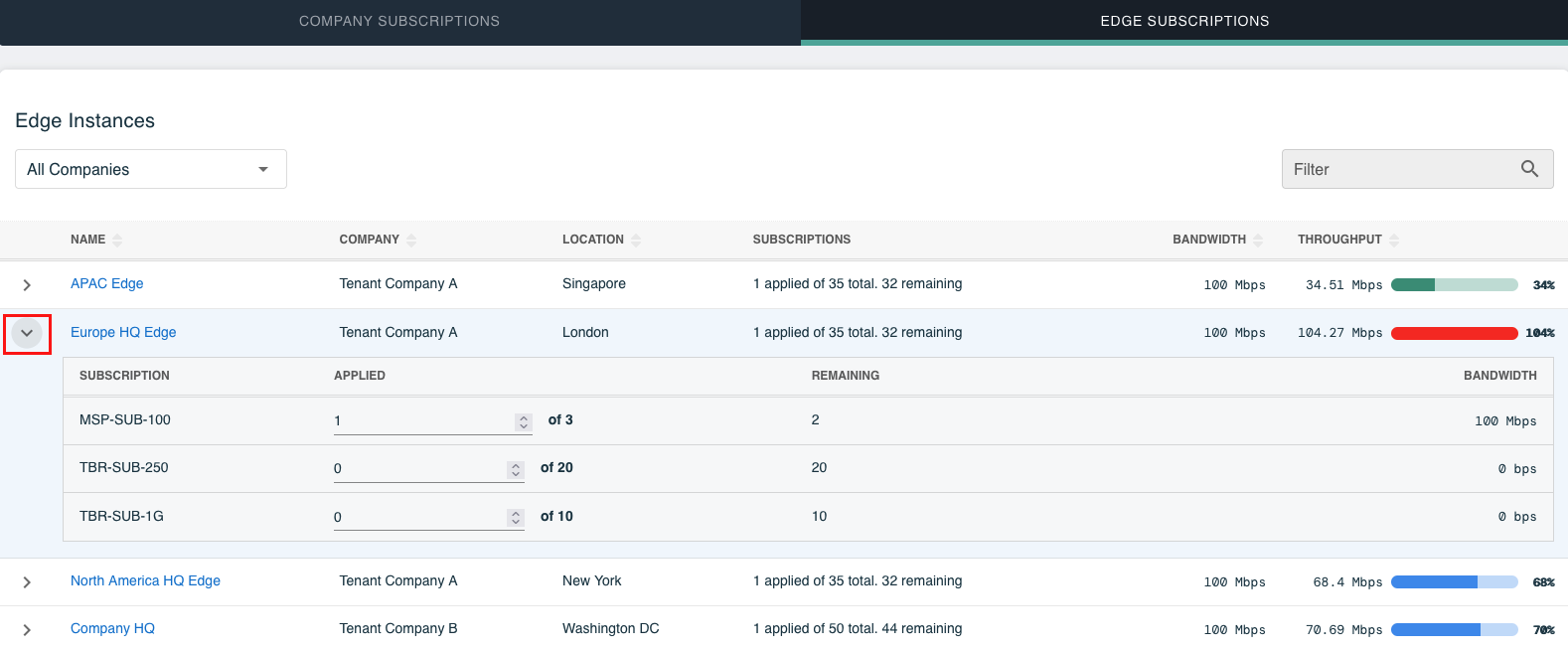
Task: Sort by Company column sort icon
Action: [411, 240]
